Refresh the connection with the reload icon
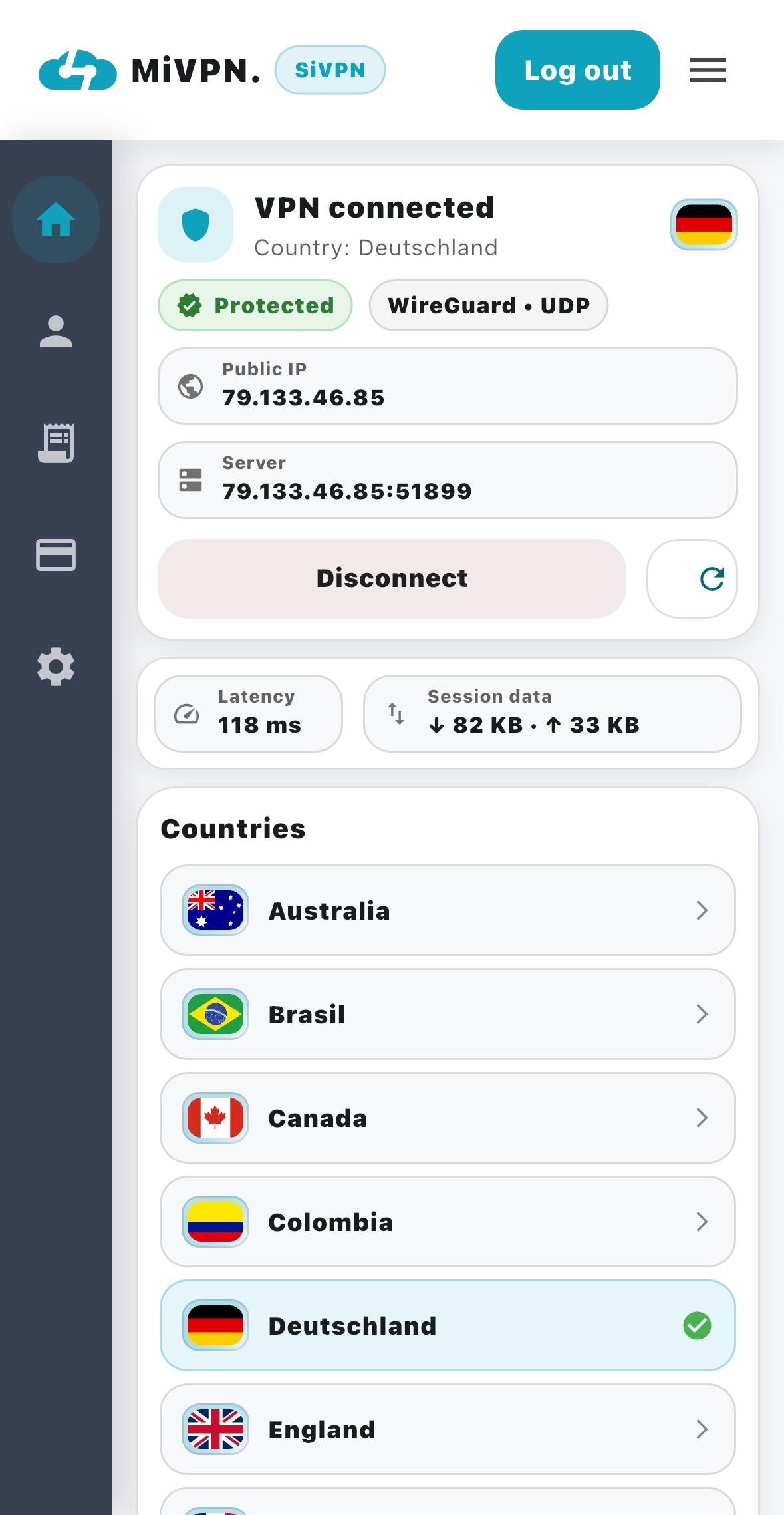The image size is (784, 1515). click(x=692, y=579)
